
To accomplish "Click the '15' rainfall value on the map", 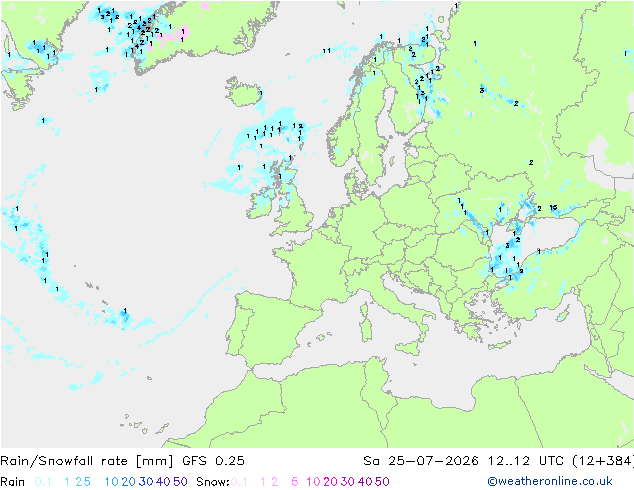I will [554, 207].
